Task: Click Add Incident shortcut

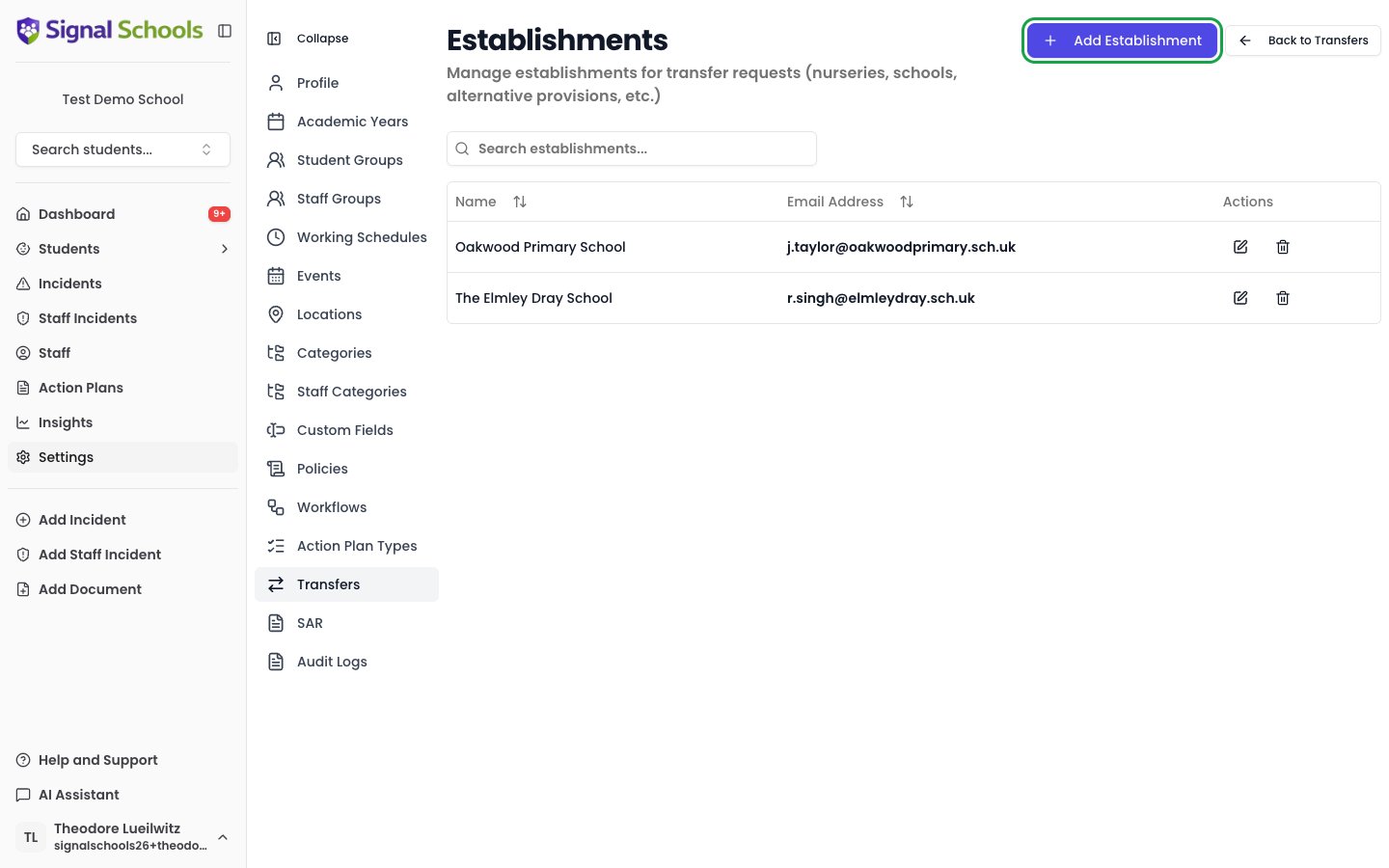Action: [x=123, y=520]
